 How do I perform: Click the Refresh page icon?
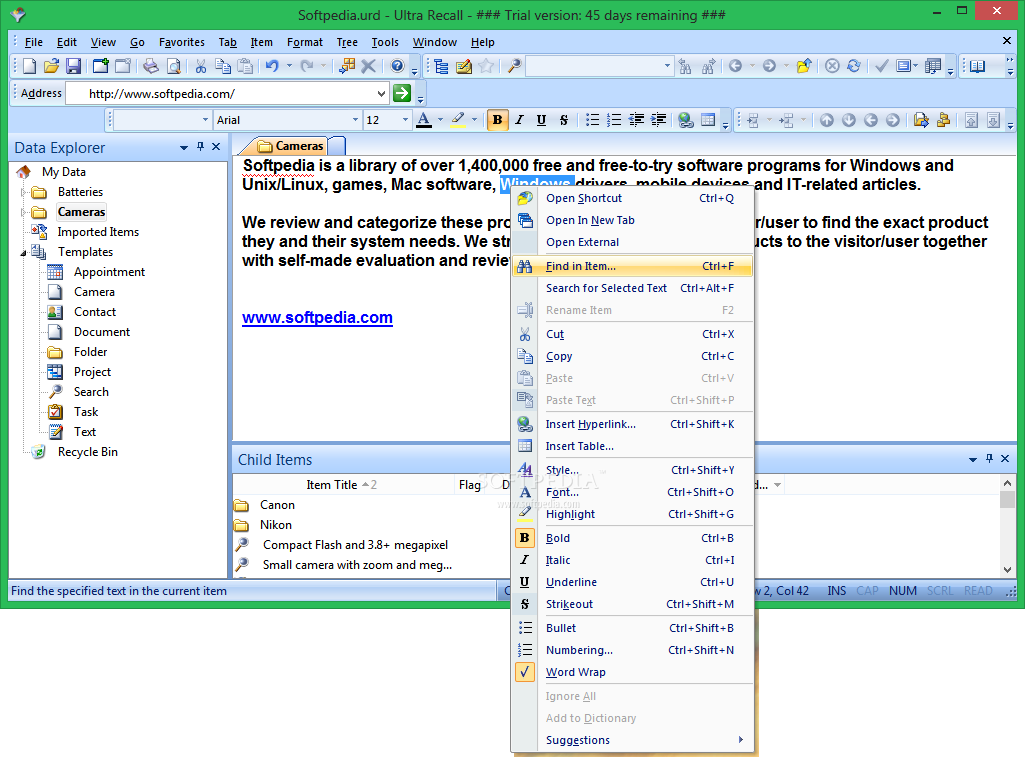[854, 66]
